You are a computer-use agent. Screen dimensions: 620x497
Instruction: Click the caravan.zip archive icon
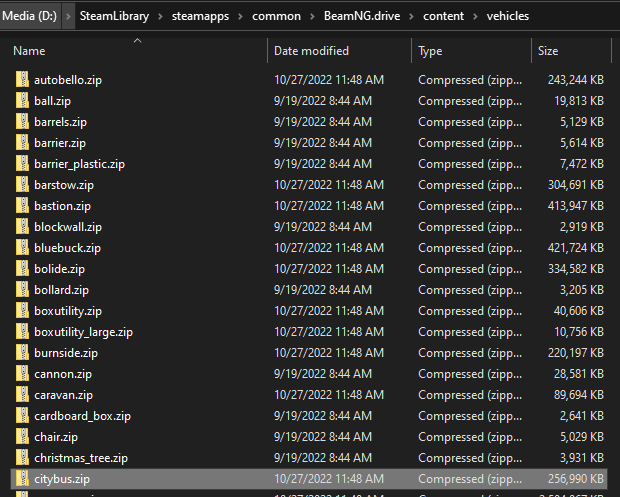[x=23, y=394]
